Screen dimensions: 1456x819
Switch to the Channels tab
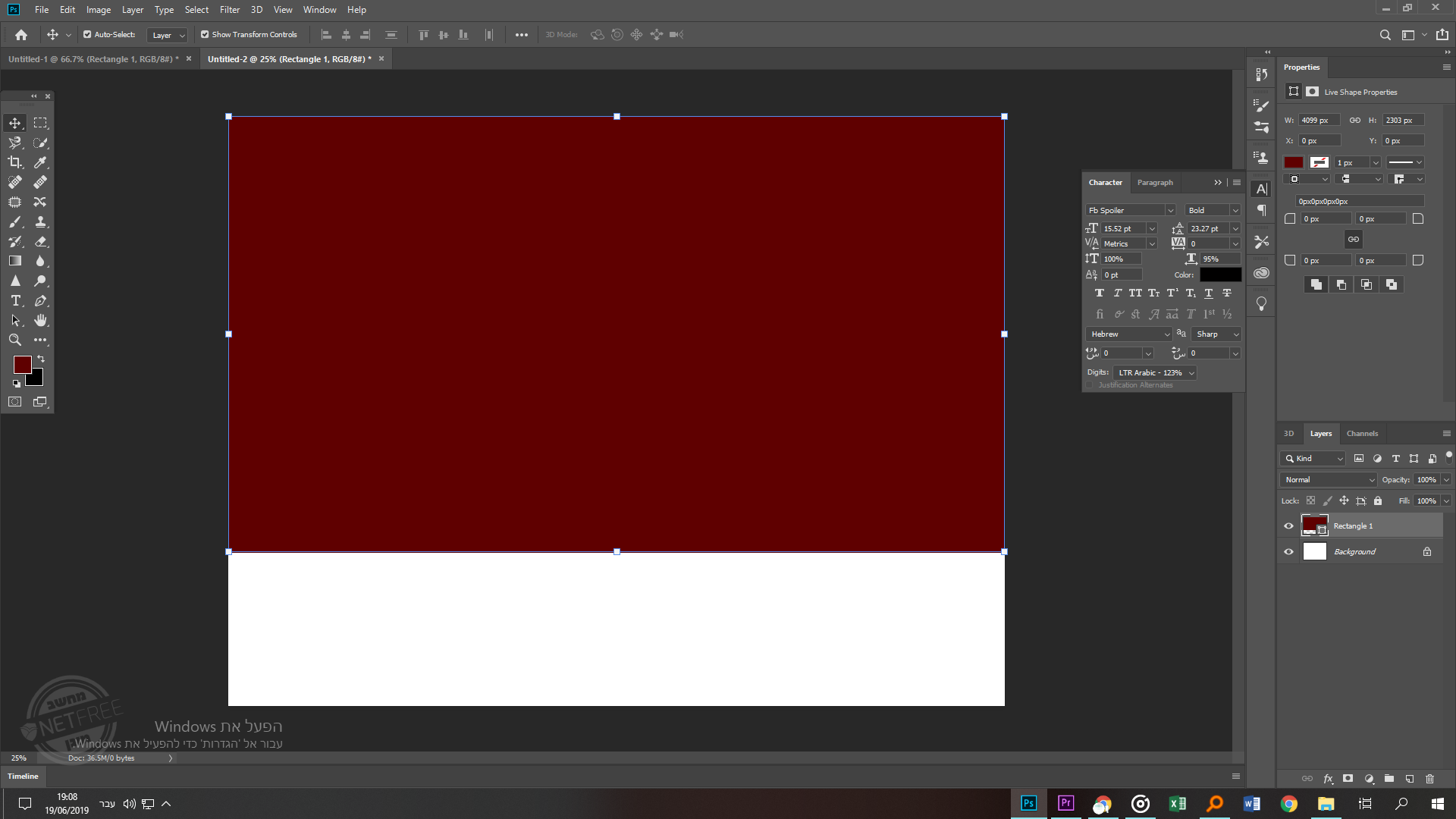[1361, 433]
